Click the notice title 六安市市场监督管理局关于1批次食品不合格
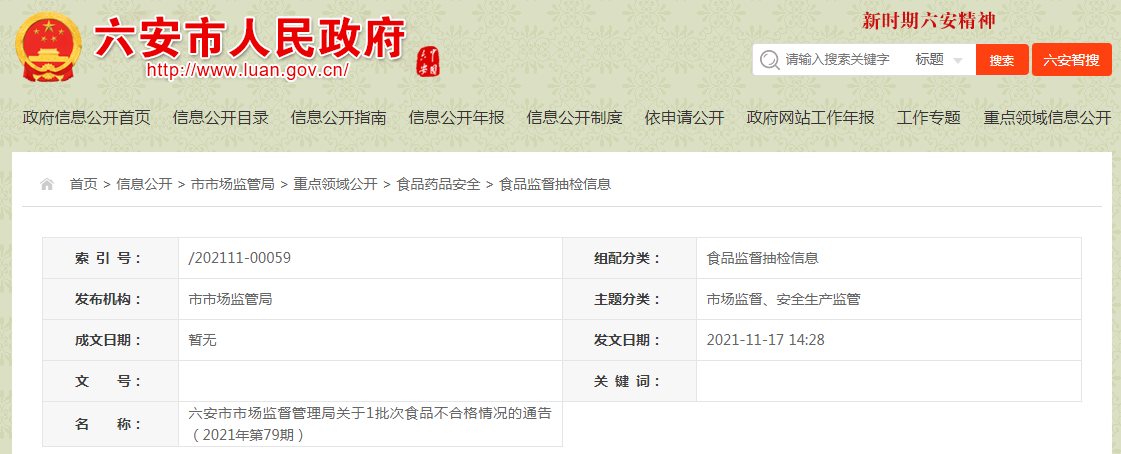The width and height of the screenshot is (1121, 454). coord(370,424)
